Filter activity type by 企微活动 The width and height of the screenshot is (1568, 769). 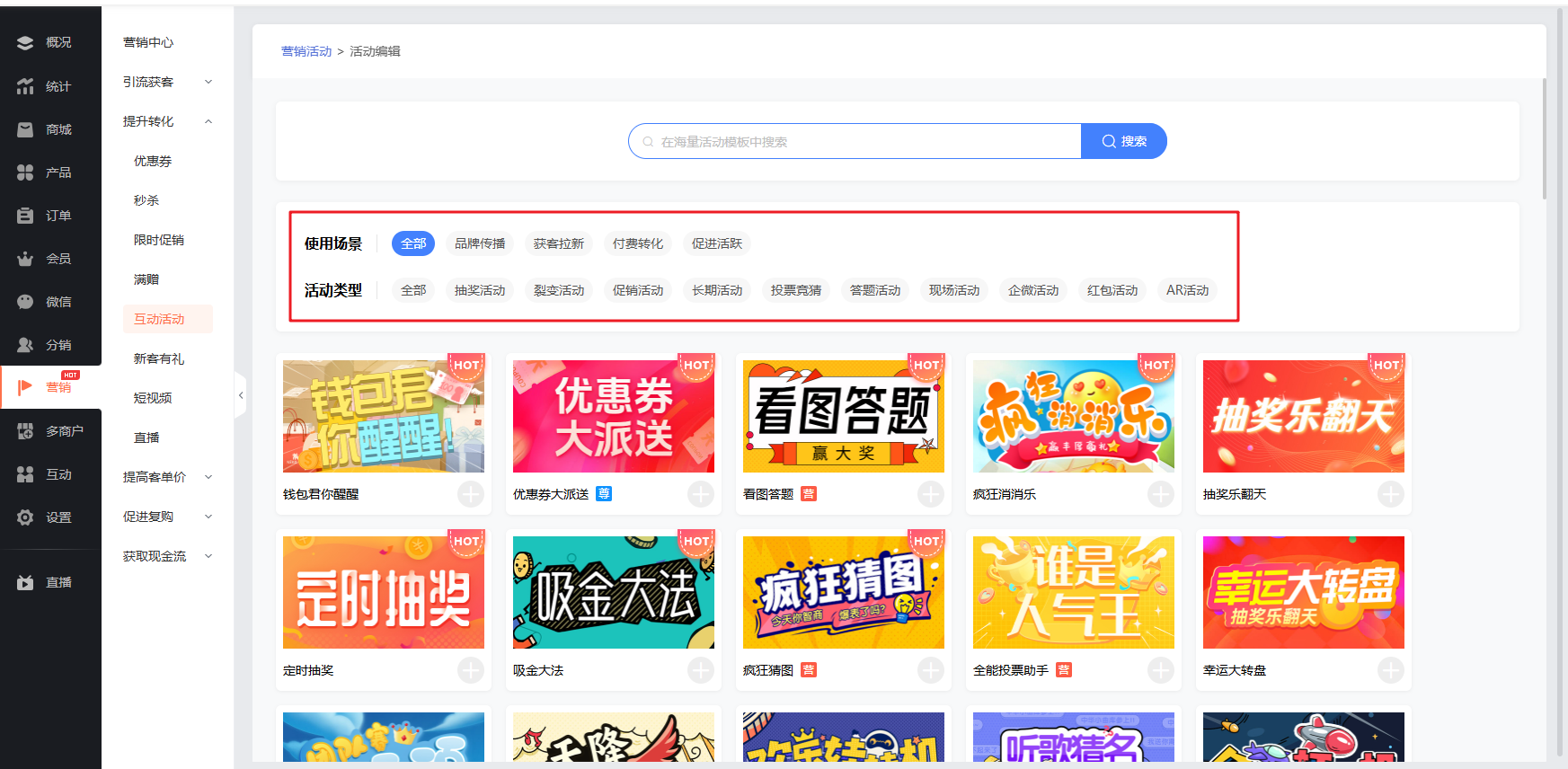pos(1033,290)
